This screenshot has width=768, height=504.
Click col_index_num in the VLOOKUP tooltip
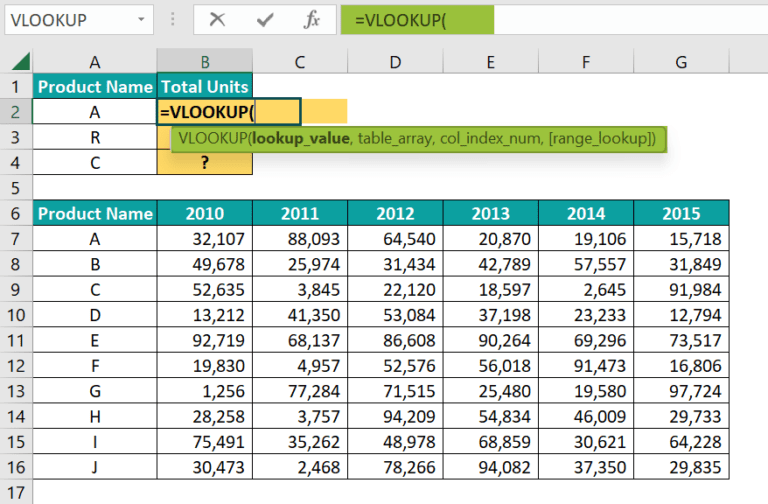491,139
